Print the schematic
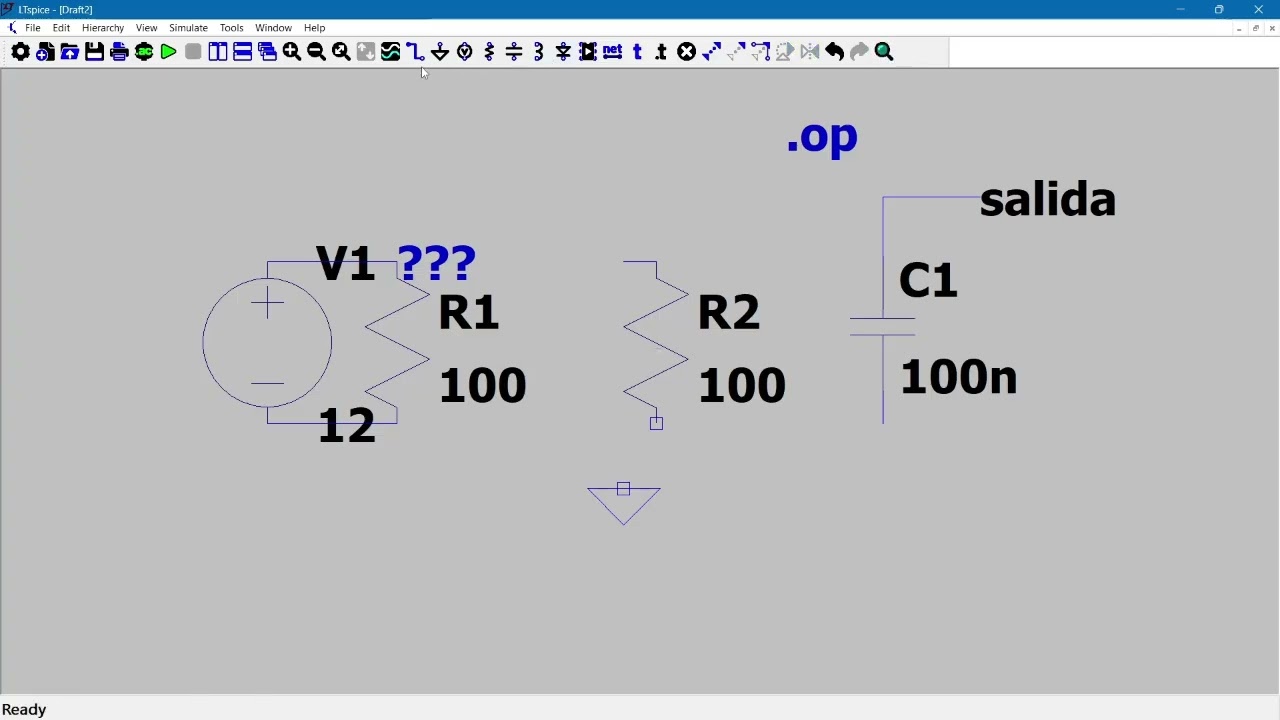This screenshot has width=1280, height=720. click(x=119, y=52)
